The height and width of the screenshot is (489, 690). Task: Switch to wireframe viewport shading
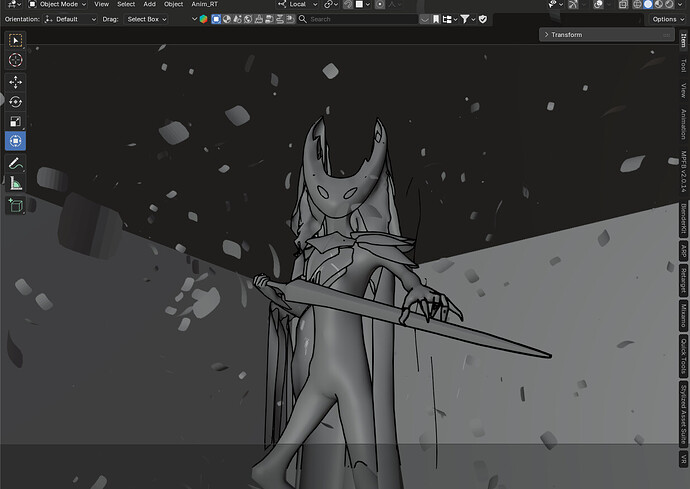637,4
